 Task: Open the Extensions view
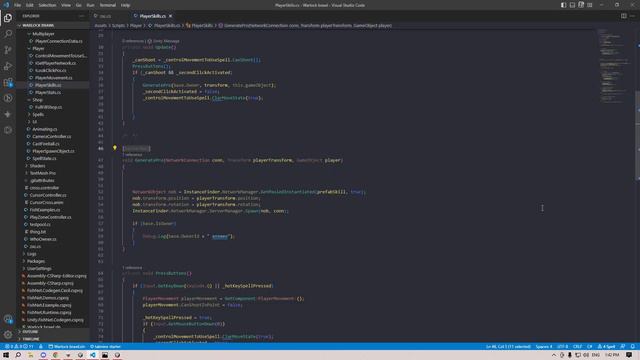point(8,82)
